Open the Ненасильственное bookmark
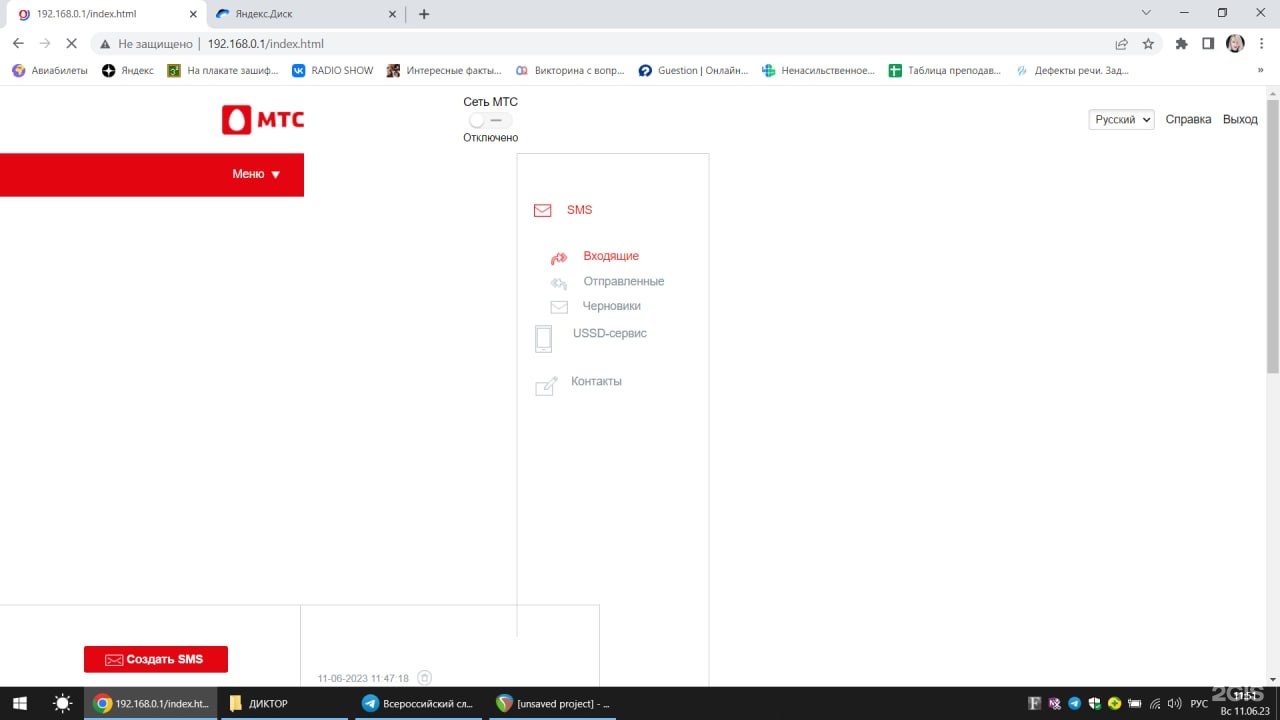This screenshot has height=720, width=1280. (x=818, y=71)
